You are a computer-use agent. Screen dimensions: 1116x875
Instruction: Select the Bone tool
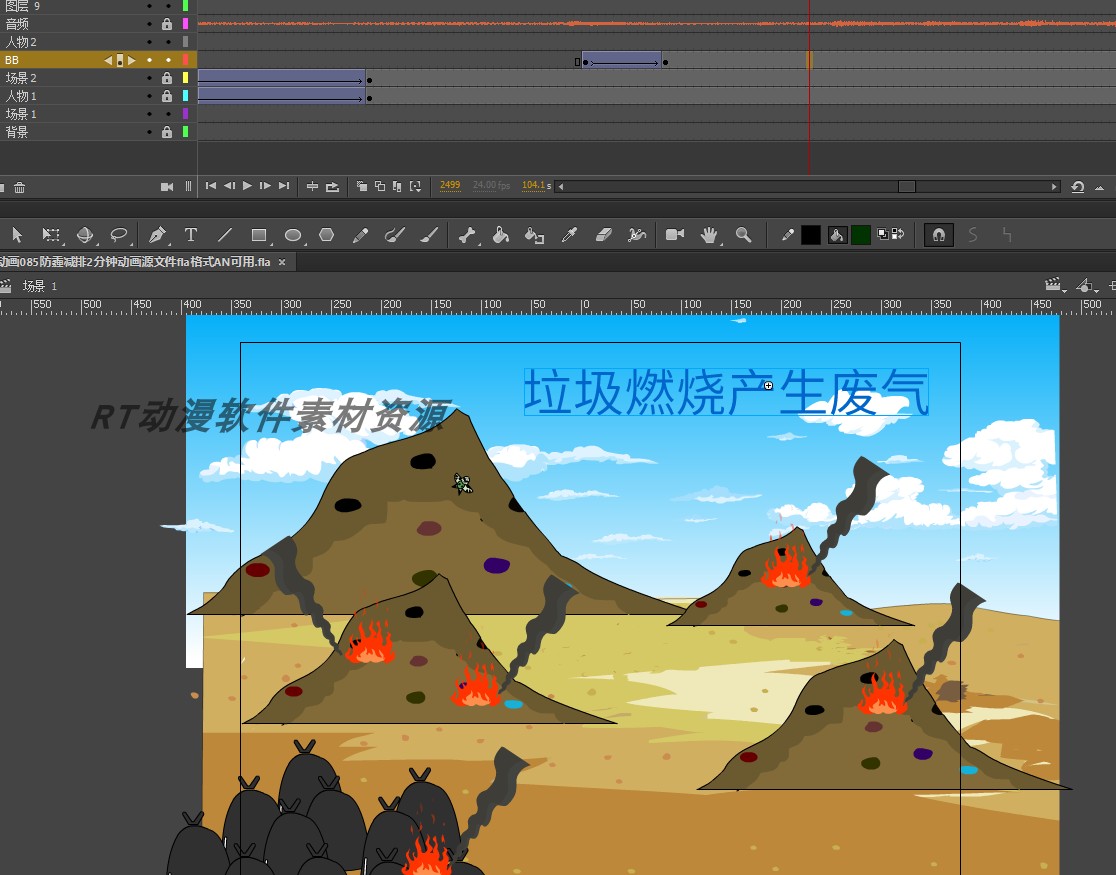tap(468, 235)
